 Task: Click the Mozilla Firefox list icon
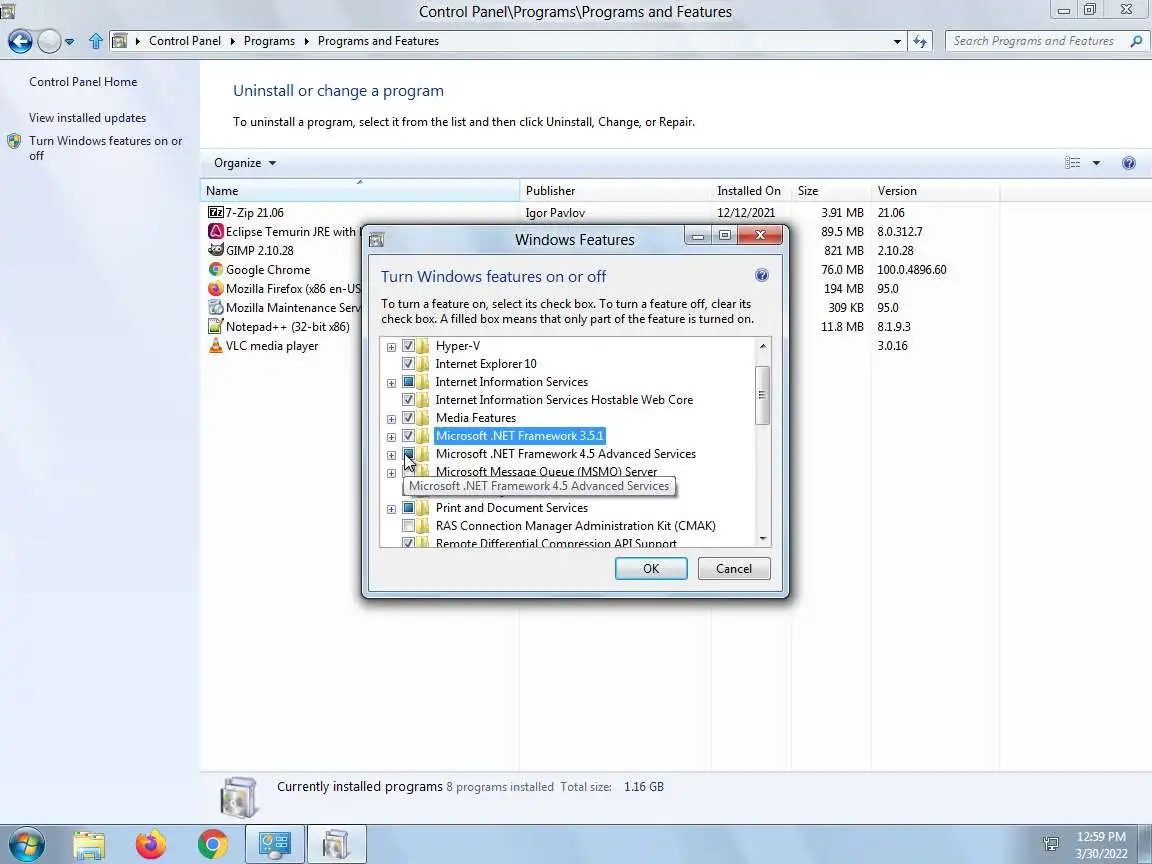click(215, 289)
